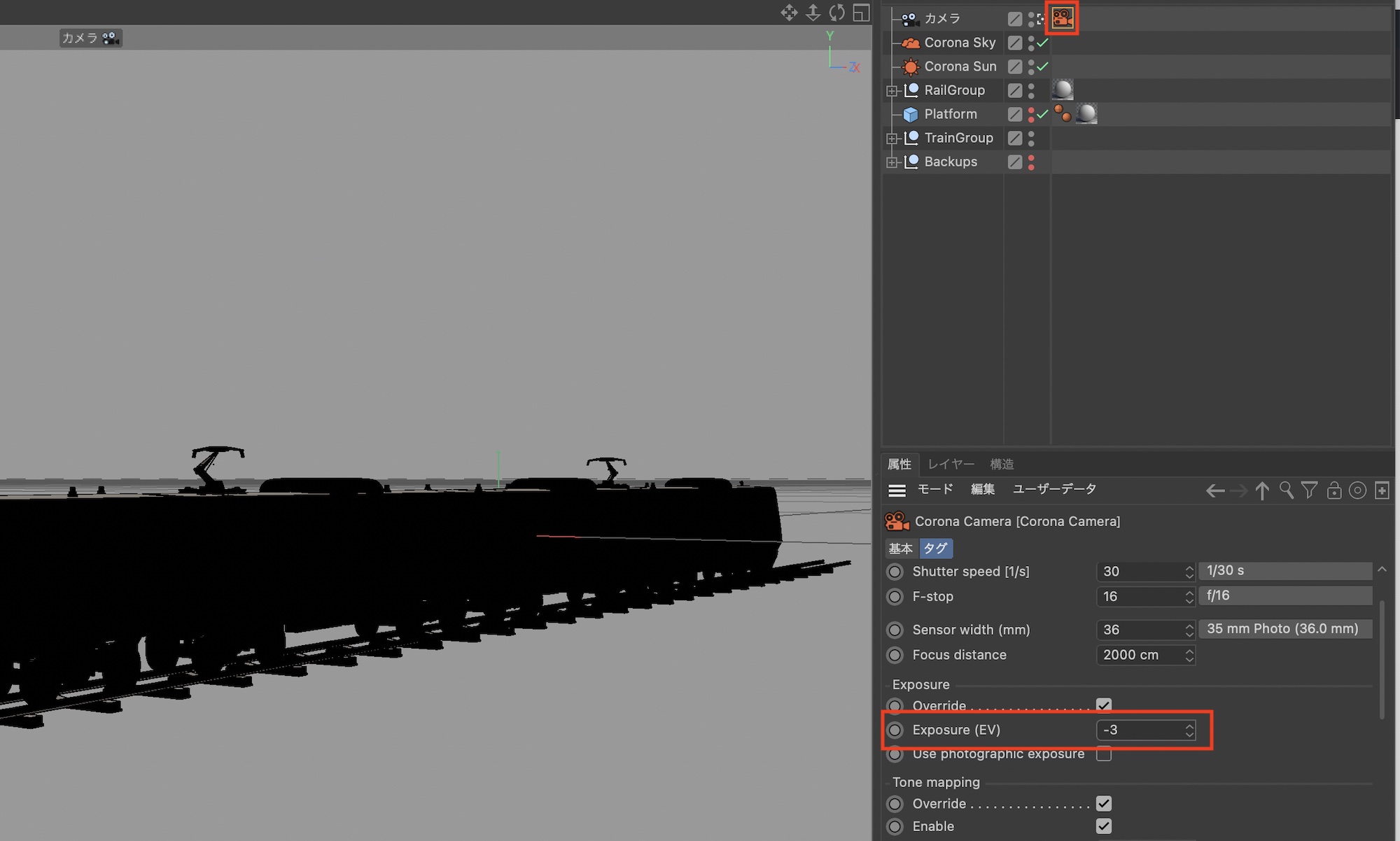Viewport: 1400px width, 841px height.
Task: Click the viewport rotate camera icon
Action: click(837, 13)
